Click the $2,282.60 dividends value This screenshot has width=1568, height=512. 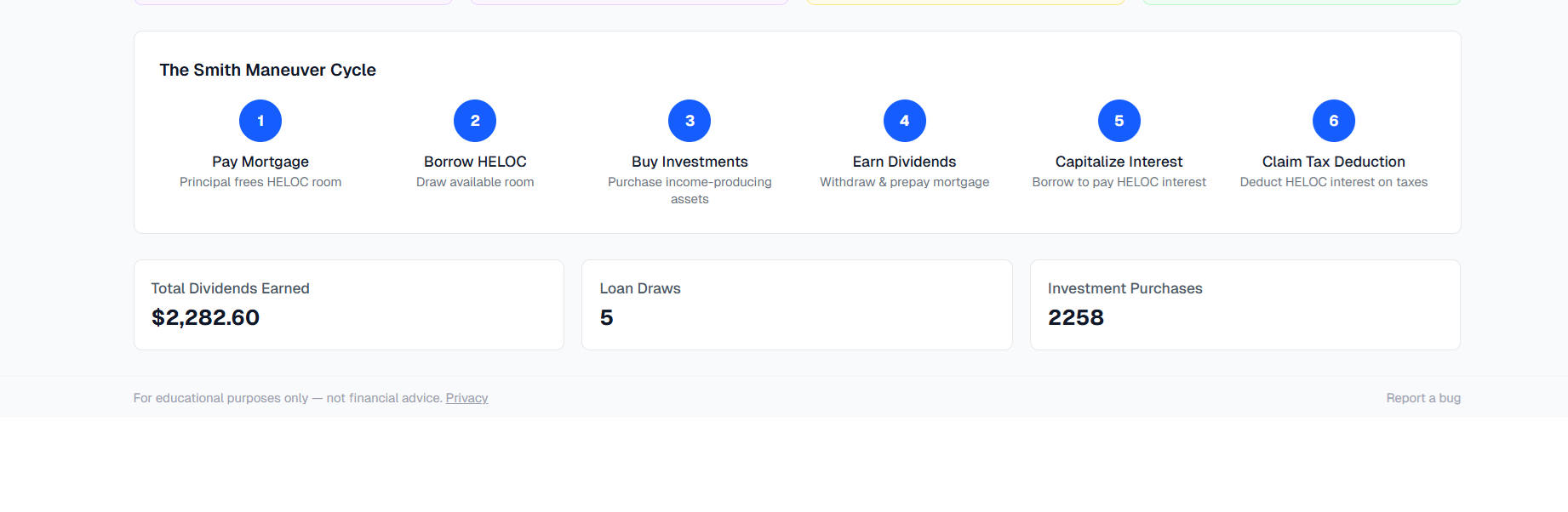point(205,317)
